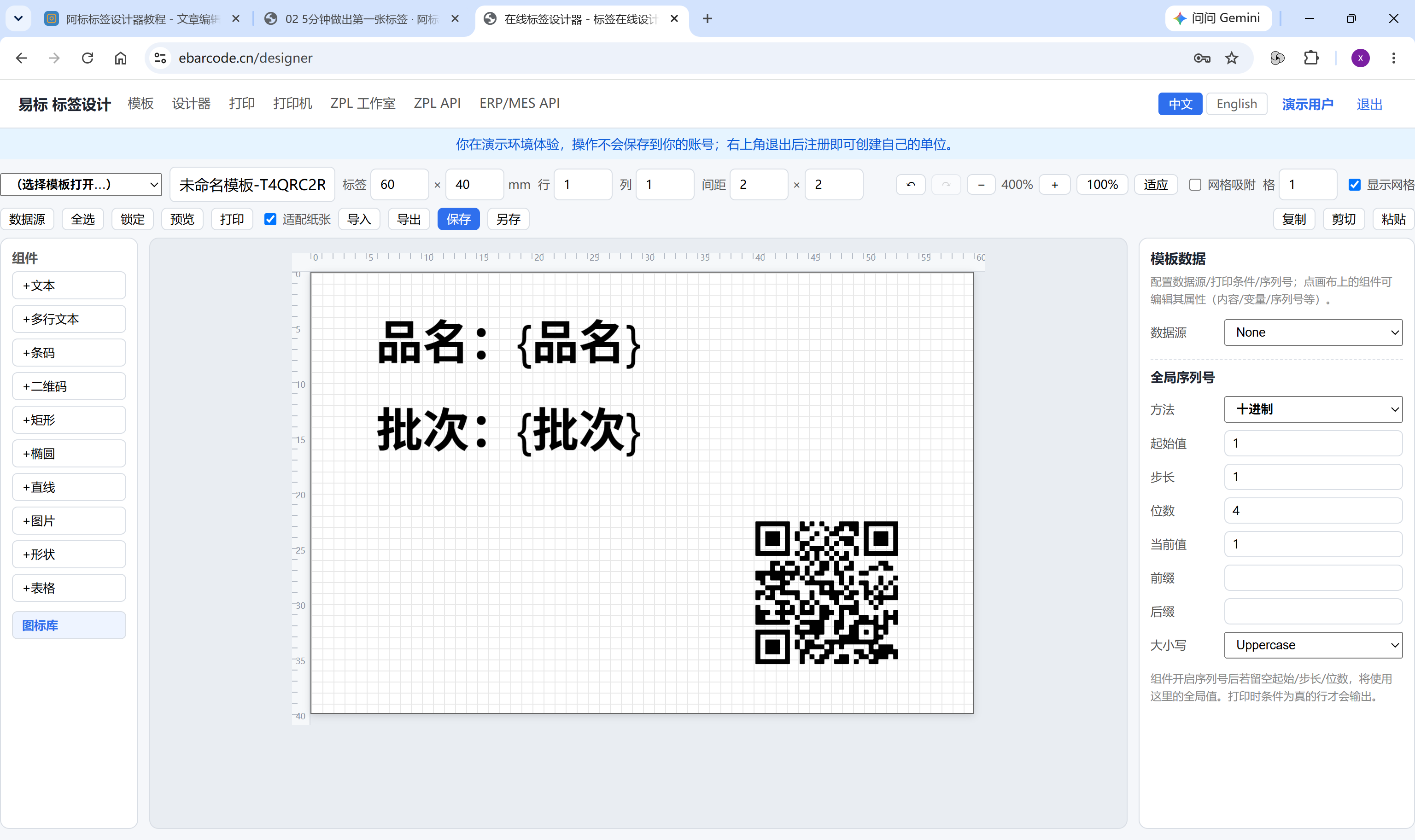Screen dimensions: 1415x840
Task: Add a +表格 component
Action: tap(69, 588)
